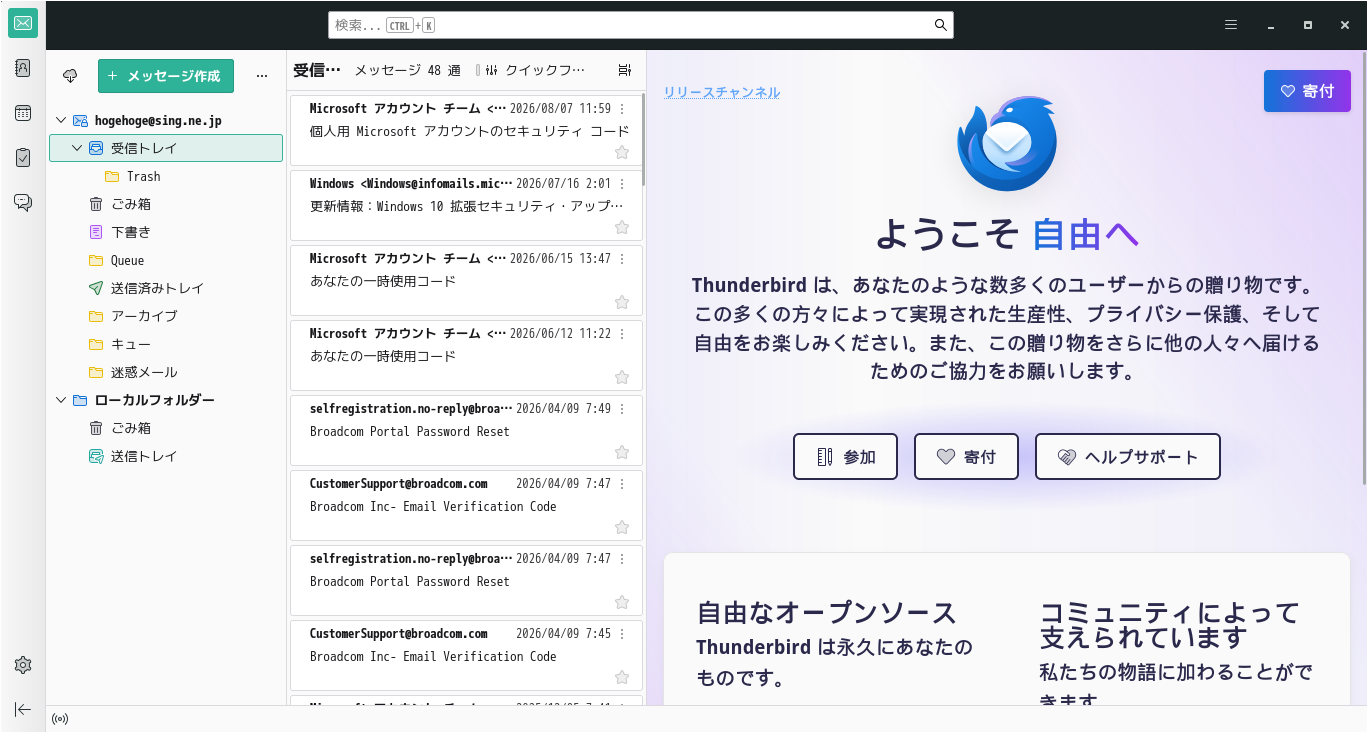Open Settings from the spaces toolbar
The height and width of the screenshot is (733, 1368).
tap(23, 665)
